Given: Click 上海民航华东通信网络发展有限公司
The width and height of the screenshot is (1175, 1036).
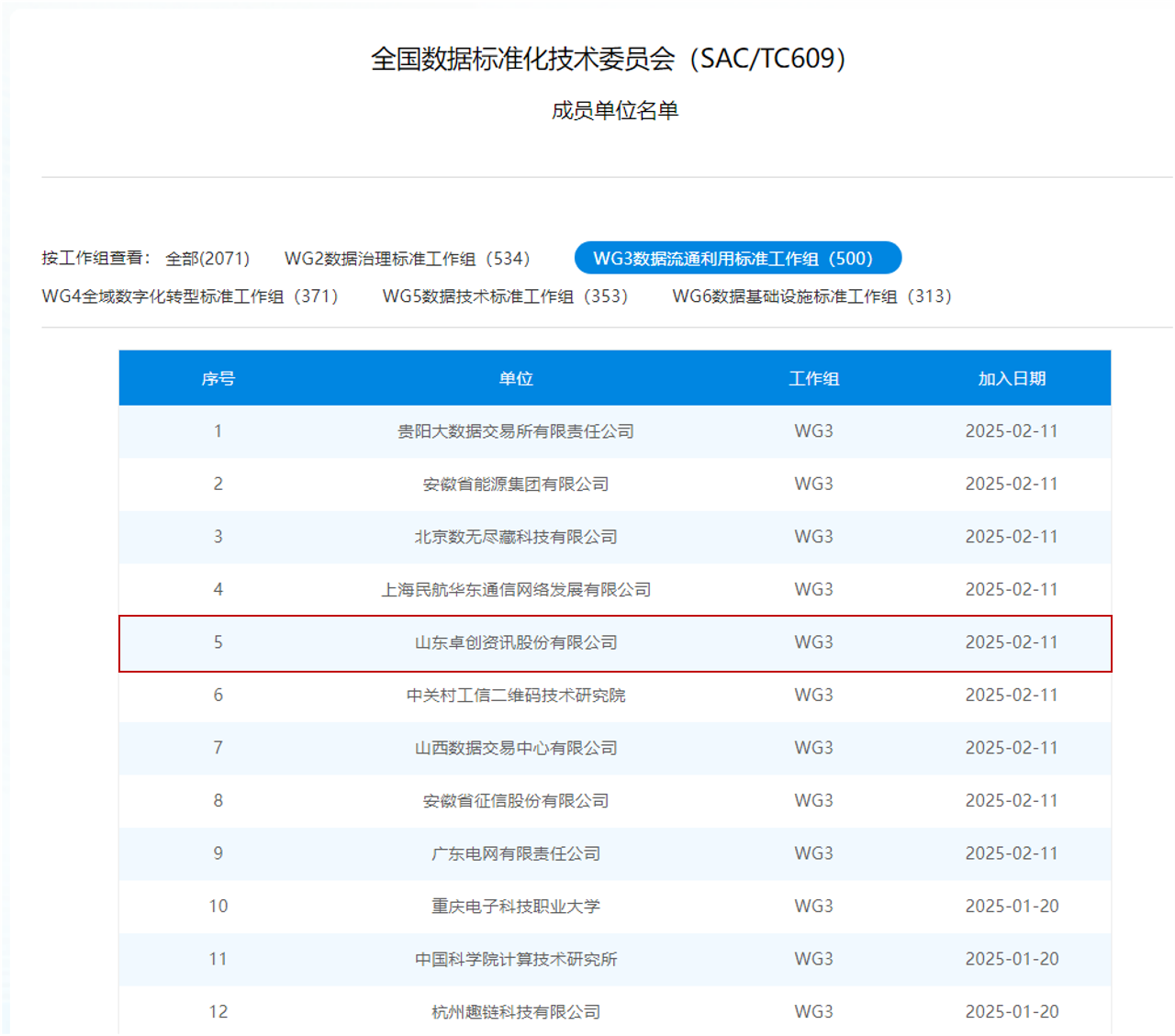Looking at the screenshot, I should coord(516,589).
